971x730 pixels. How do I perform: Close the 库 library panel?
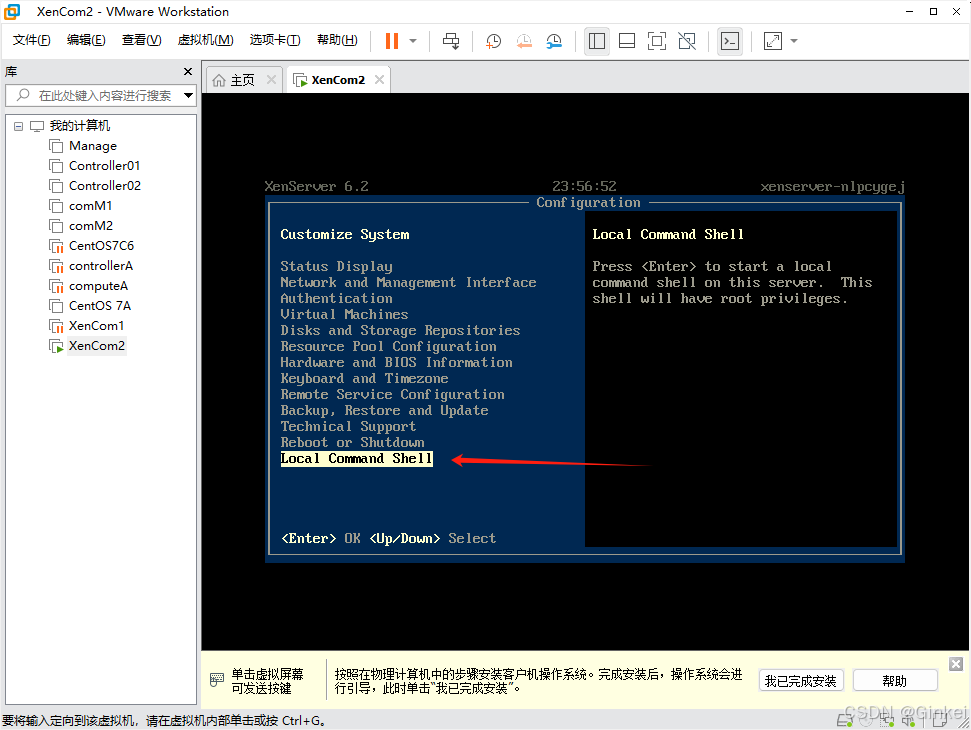tap(188, 72)
